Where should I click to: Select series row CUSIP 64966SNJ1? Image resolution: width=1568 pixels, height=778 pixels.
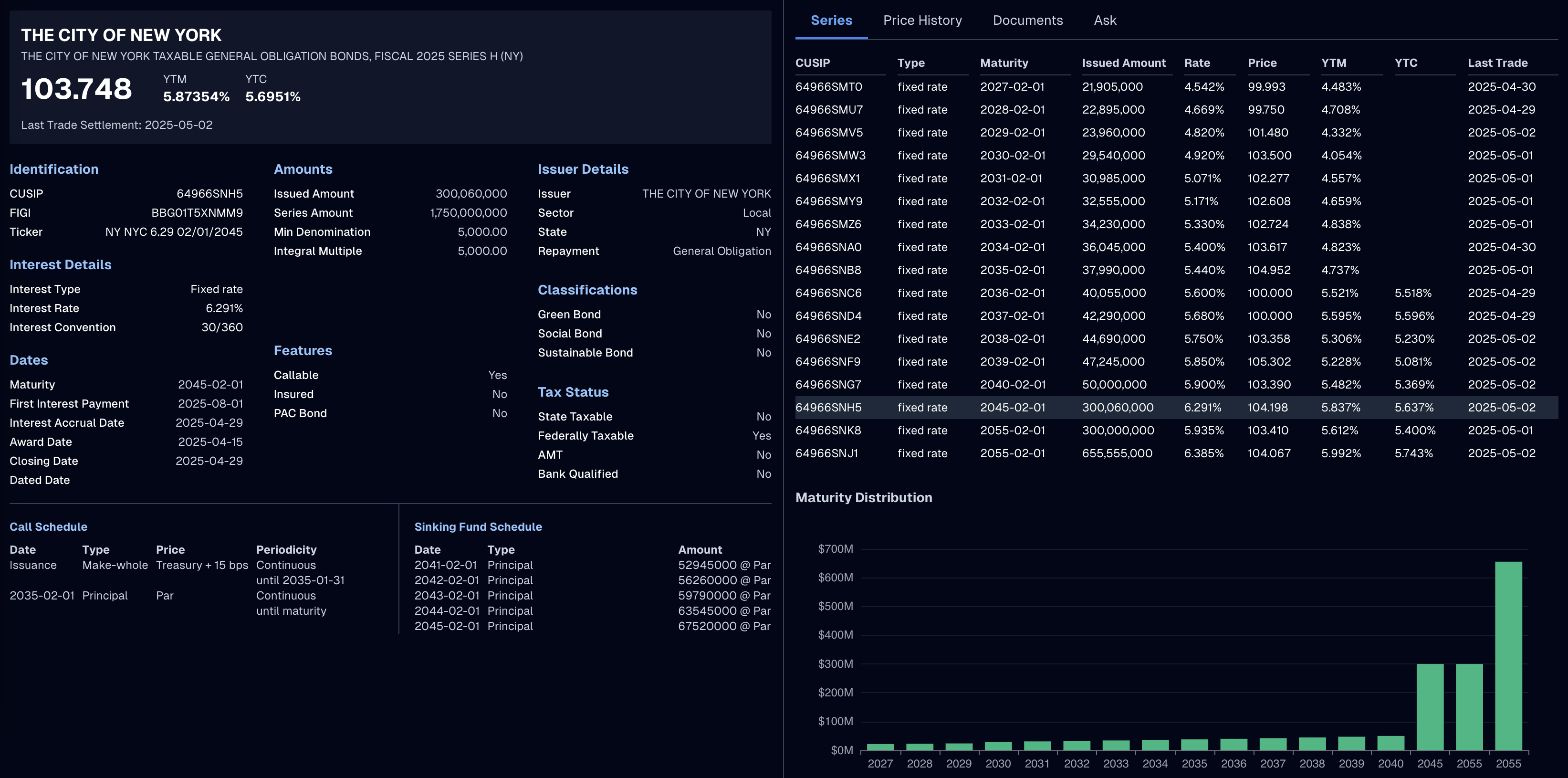coord(1176,453)
